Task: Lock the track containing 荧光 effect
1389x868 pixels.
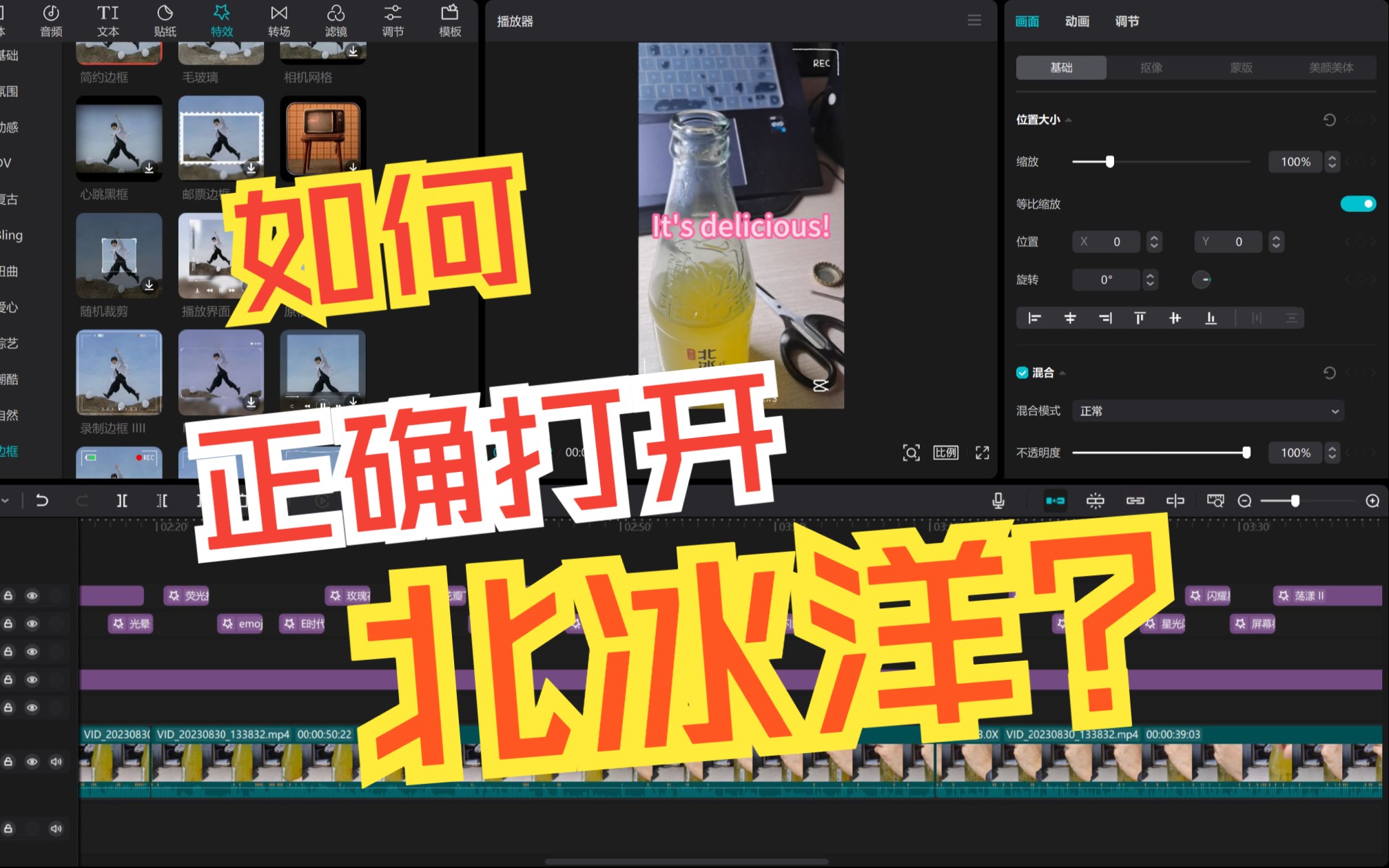Action: pos(8,595)
